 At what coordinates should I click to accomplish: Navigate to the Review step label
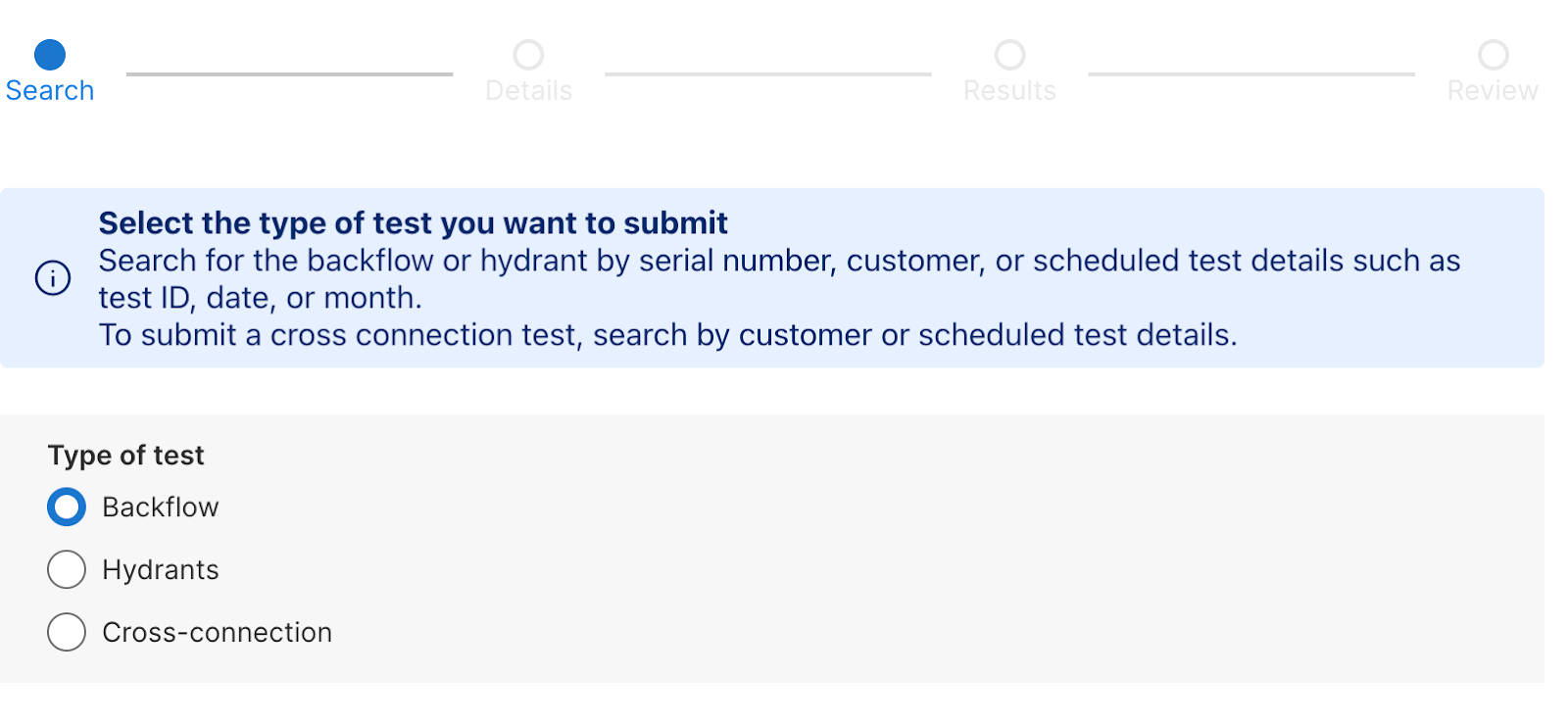tap(1493, 91)
